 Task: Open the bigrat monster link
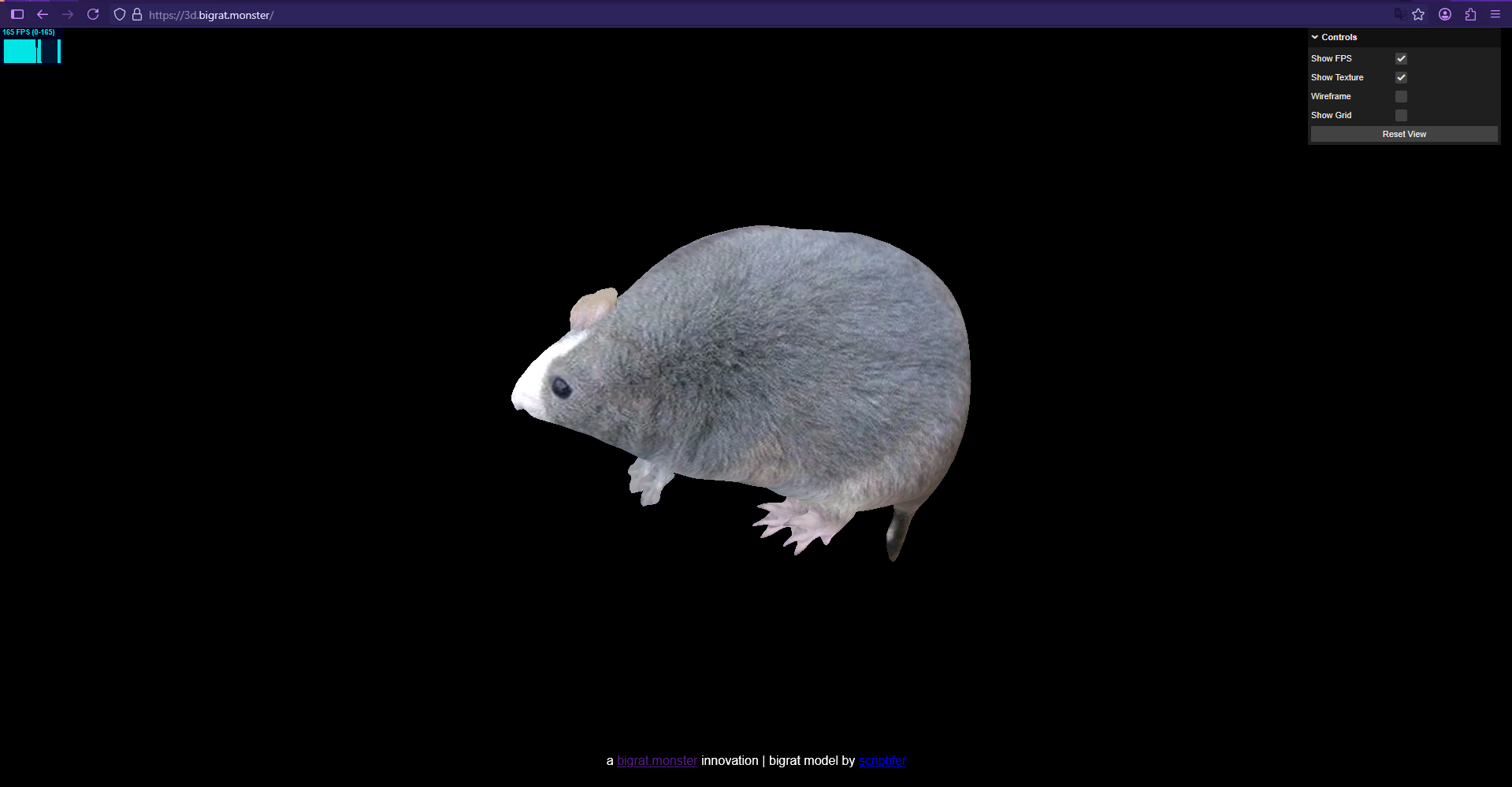(x=656, y=760)
